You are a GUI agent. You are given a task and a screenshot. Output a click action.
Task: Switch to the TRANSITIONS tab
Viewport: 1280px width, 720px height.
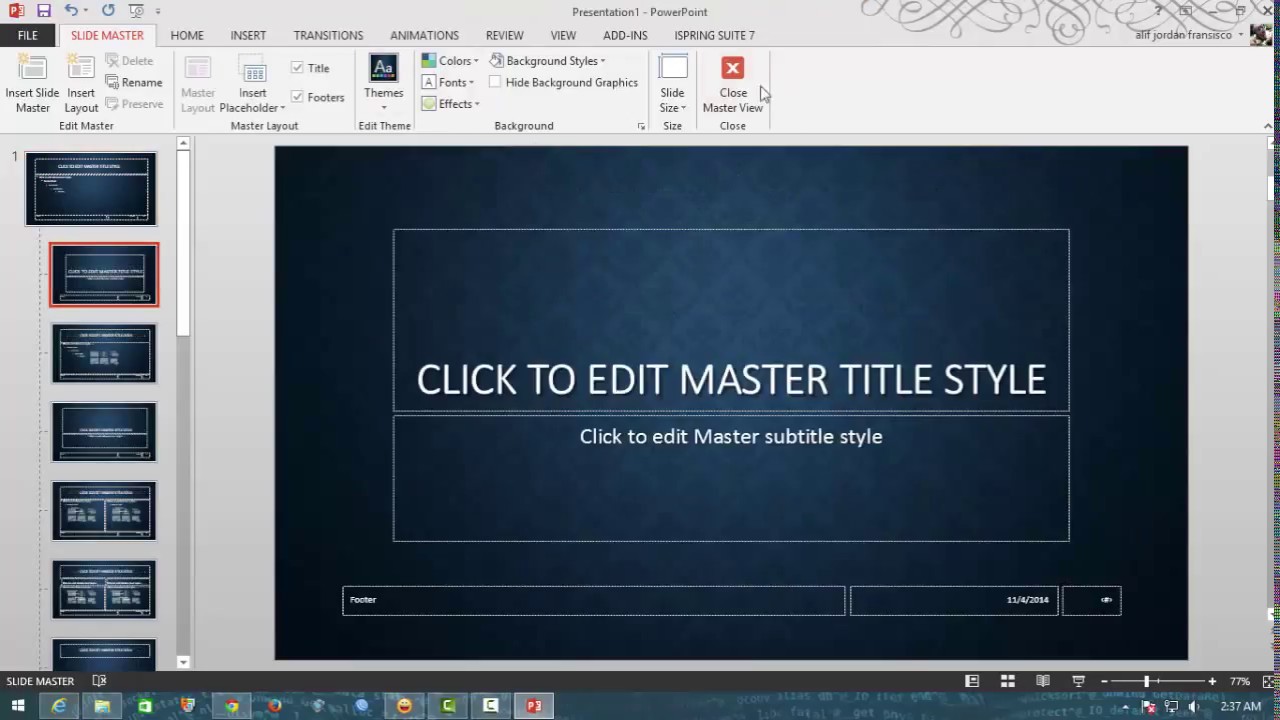click(x=328, y=35)
